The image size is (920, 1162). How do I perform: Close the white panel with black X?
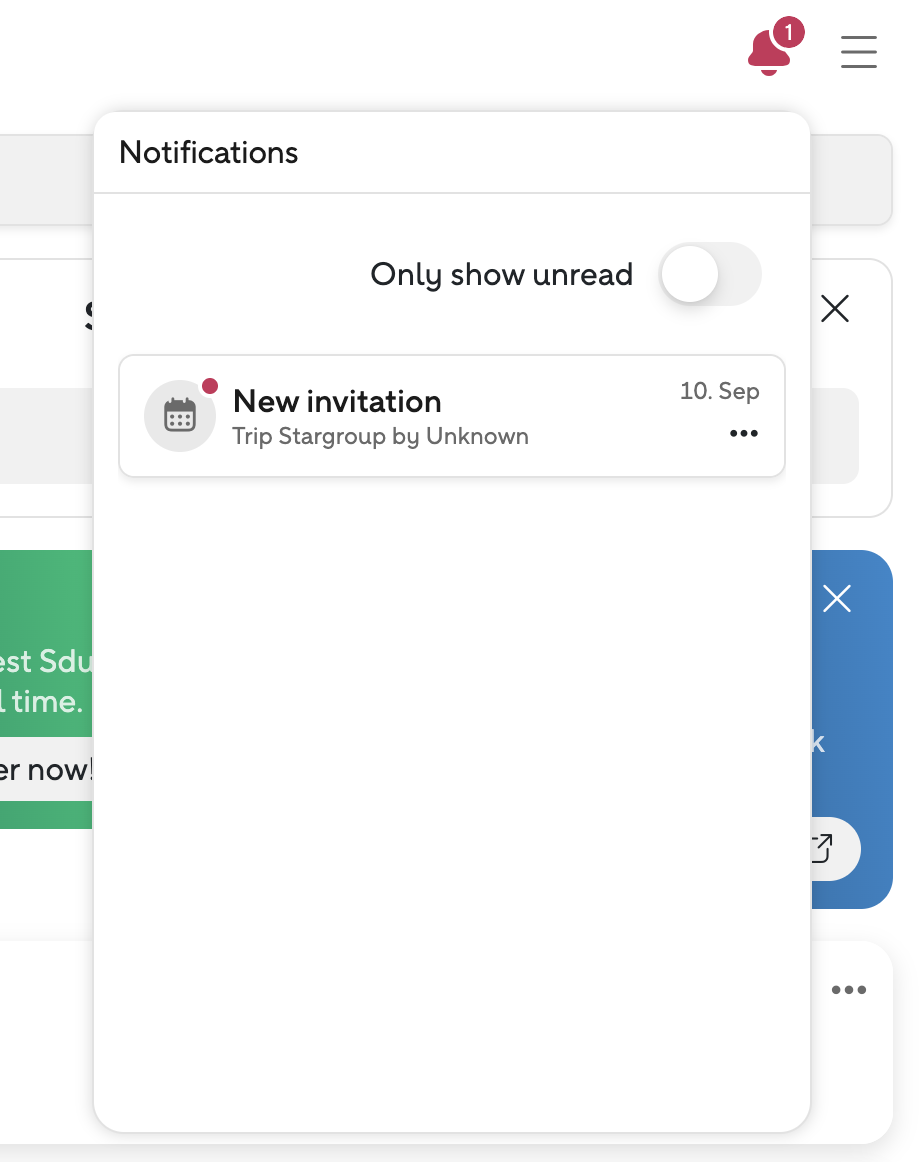(x=834, y=309)
